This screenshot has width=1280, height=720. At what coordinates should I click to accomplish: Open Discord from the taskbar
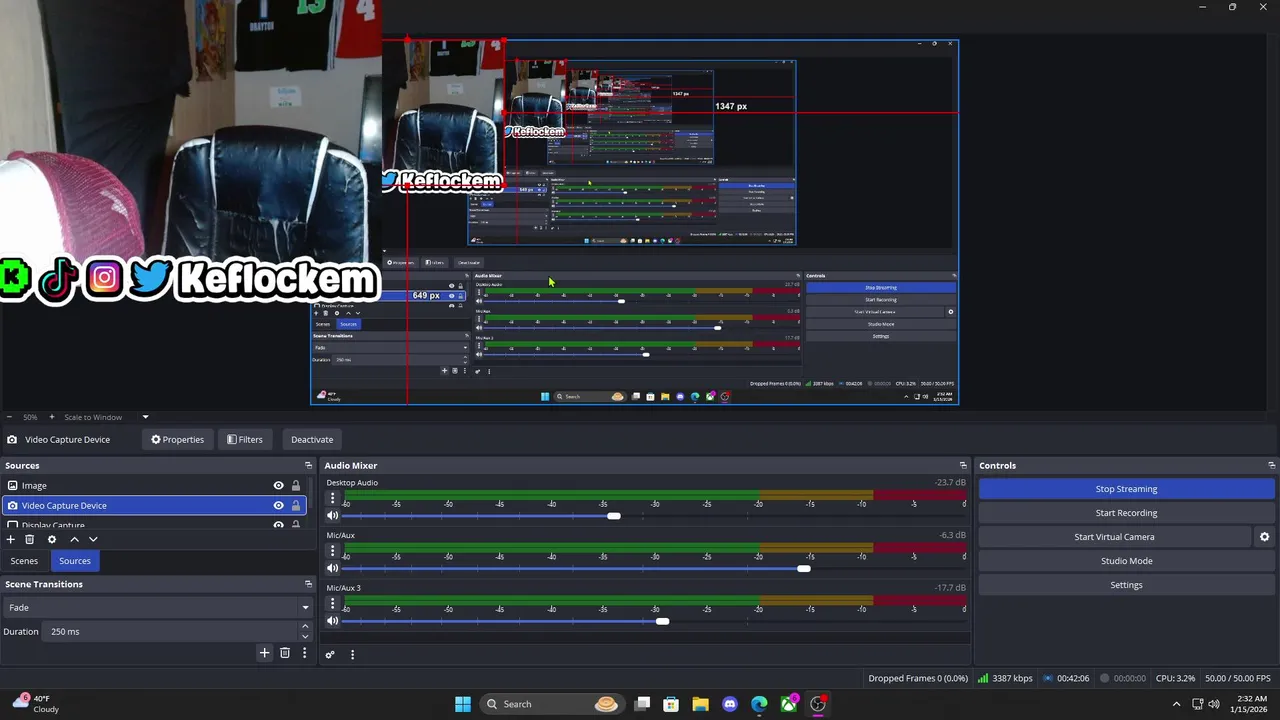tap(730, 704)
